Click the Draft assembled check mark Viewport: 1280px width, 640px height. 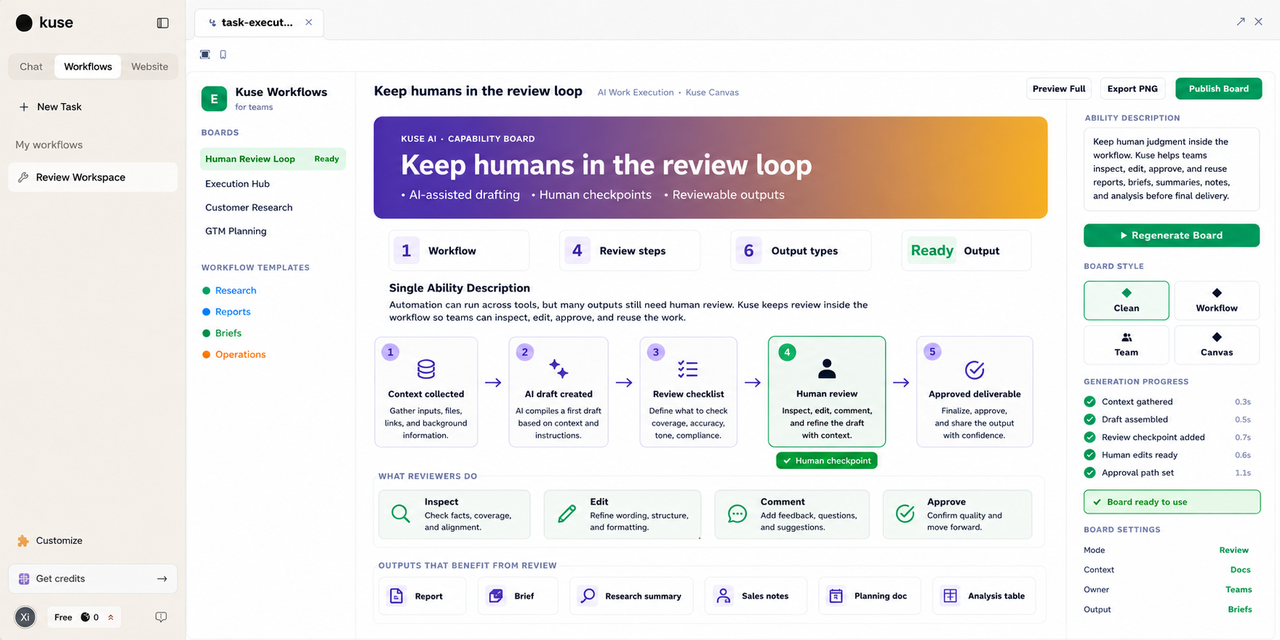click(x=1090, y=420)
